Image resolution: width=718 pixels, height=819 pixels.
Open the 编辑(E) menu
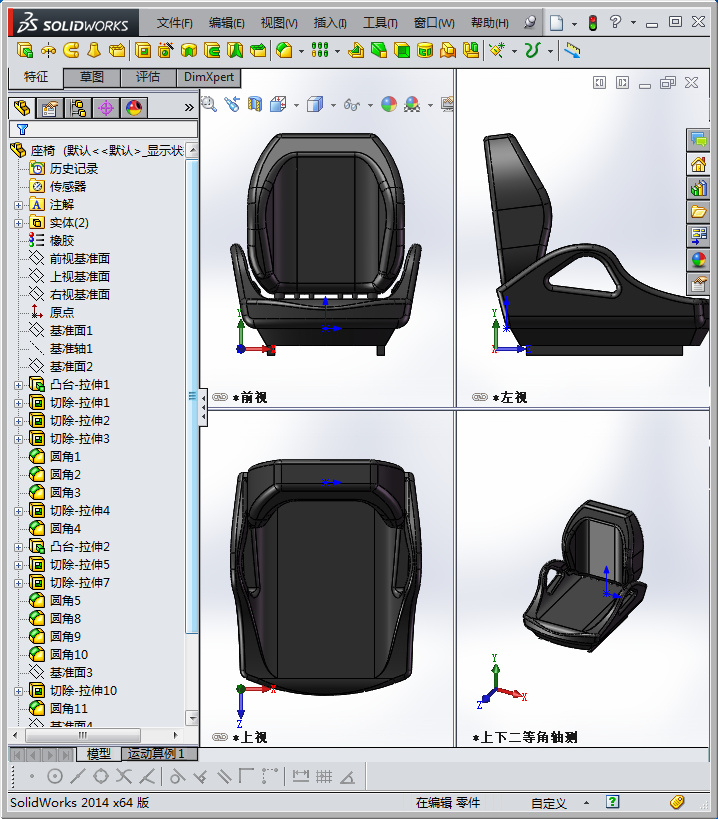[x=227, y=22]
